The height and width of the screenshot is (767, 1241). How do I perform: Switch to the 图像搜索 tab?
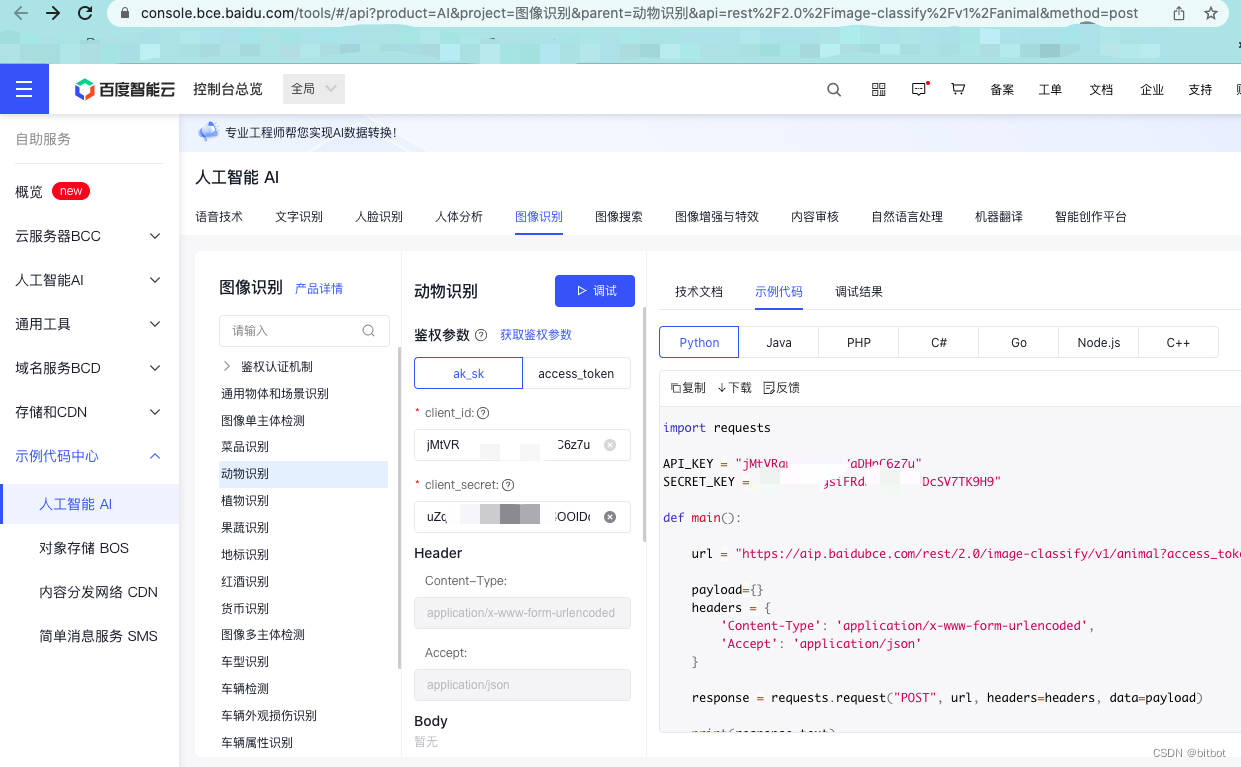click(619, 216)
